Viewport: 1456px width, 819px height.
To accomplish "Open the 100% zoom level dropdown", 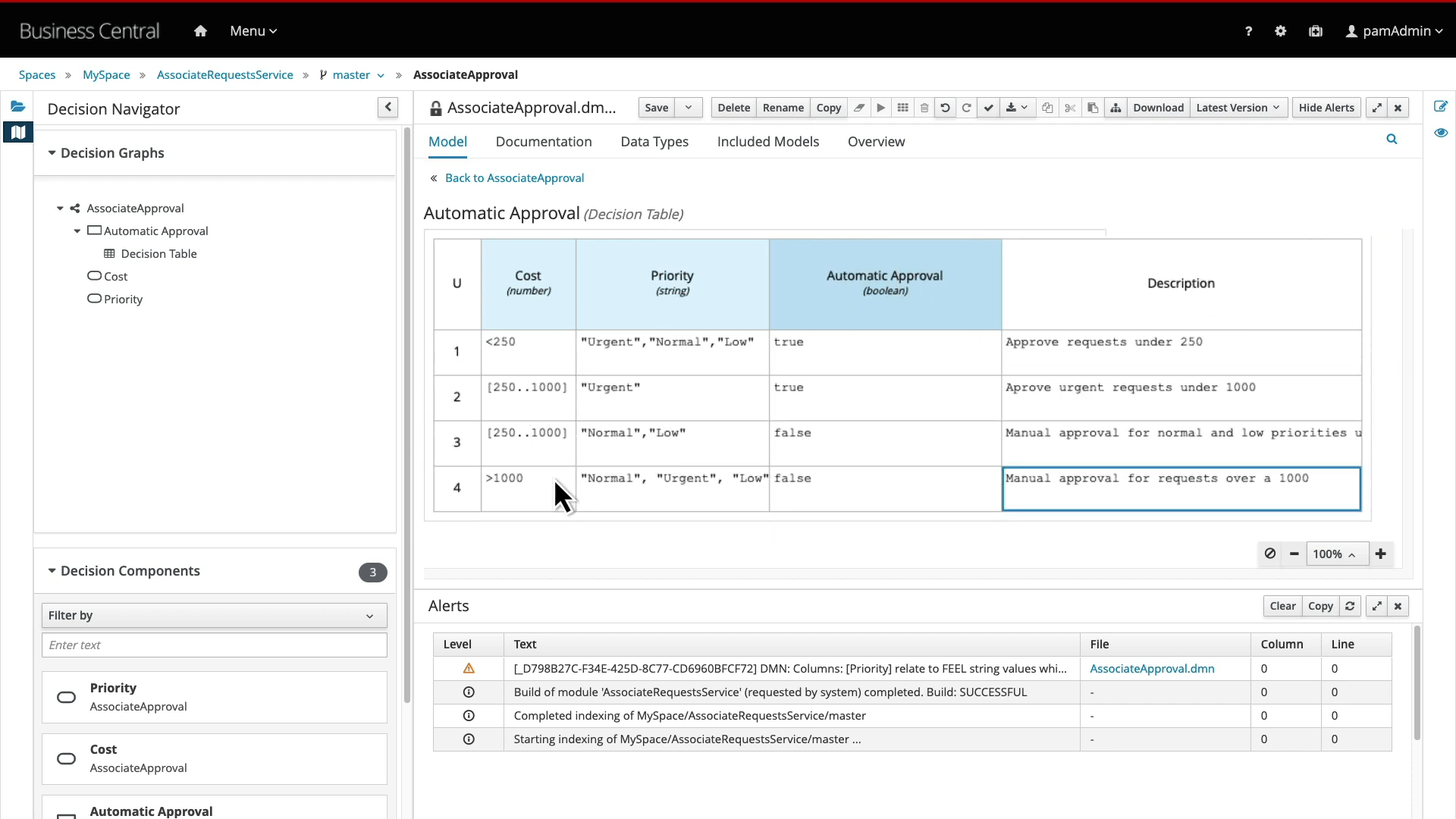I will click(x=1337, y=554).
